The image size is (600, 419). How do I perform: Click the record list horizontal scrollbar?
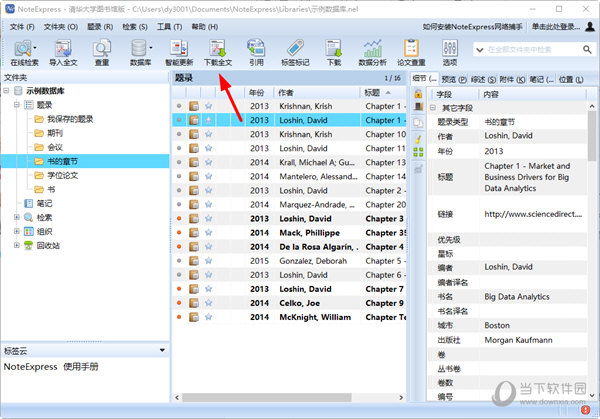pyautogui.click(x=267, y=398)
